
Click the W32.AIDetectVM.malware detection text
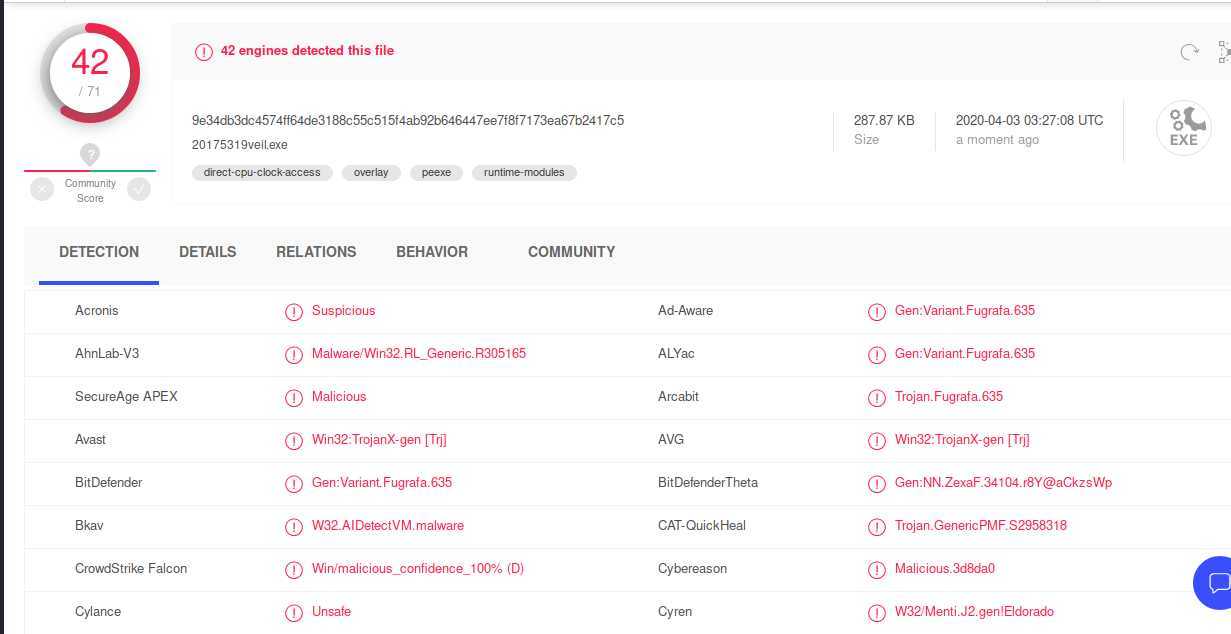pos(388,526)
